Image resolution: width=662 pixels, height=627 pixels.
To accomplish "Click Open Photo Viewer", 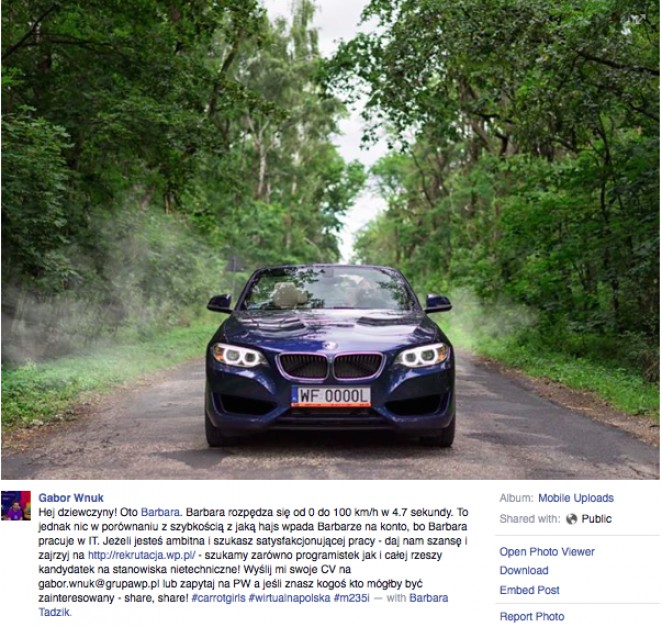I will (547, 552).
